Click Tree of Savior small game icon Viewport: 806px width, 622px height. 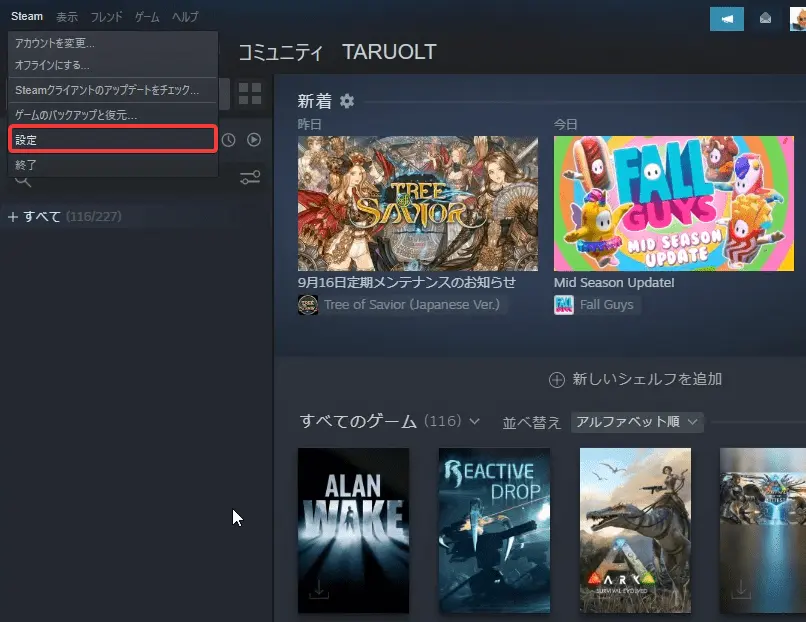(x=308, y=305)
